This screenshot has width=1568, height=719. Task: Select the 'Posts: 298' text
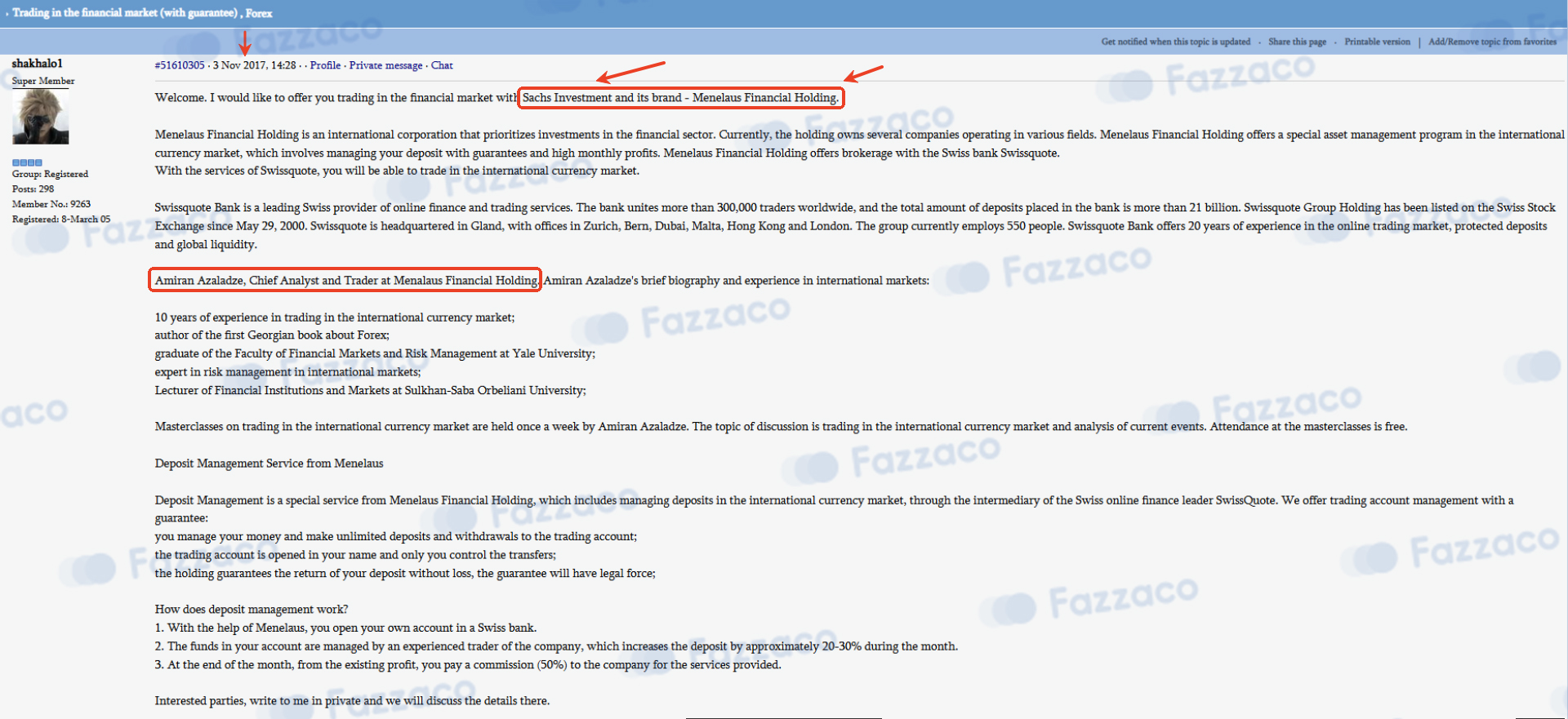click(x=33, y=189)
